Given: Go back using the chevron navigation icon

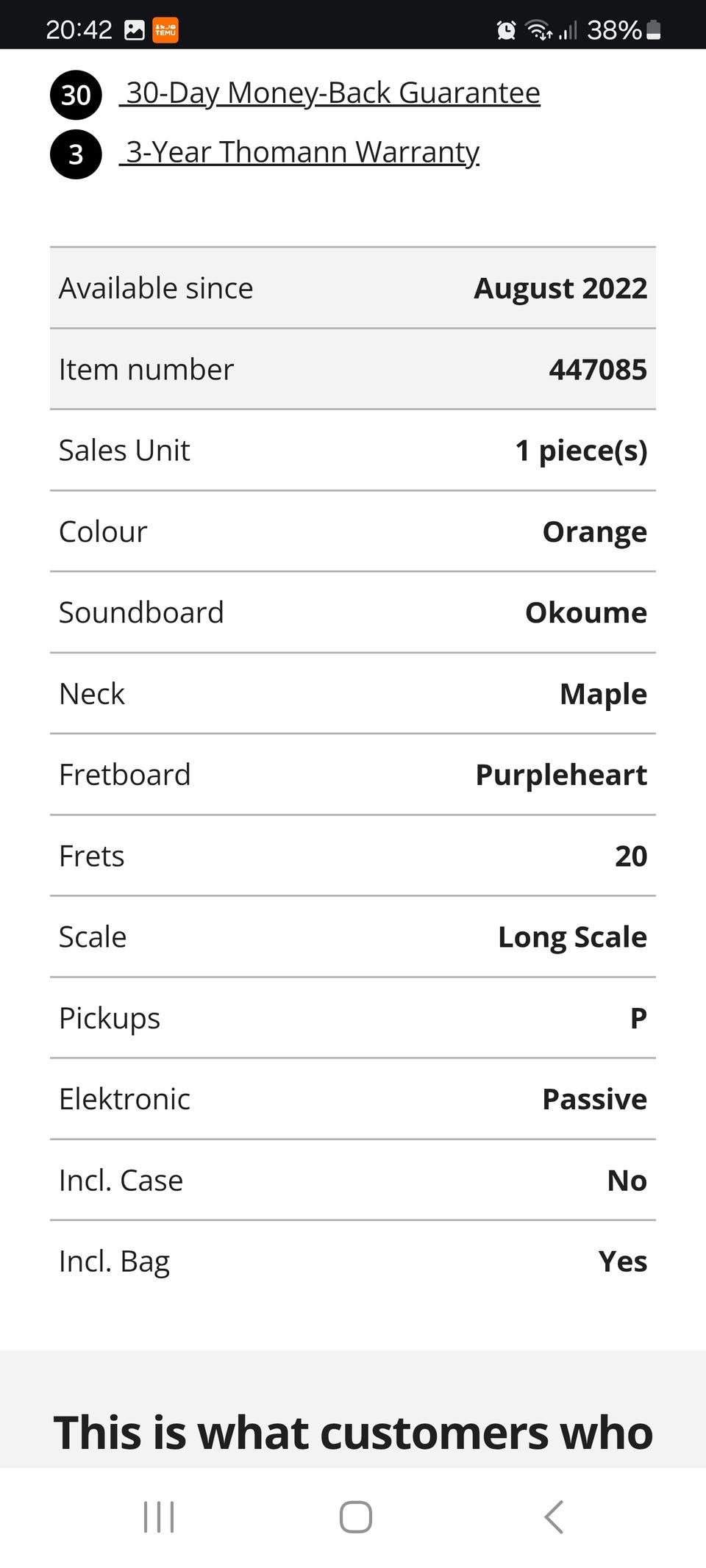Looking at the screenshot, I should (x=554, y=1517).
